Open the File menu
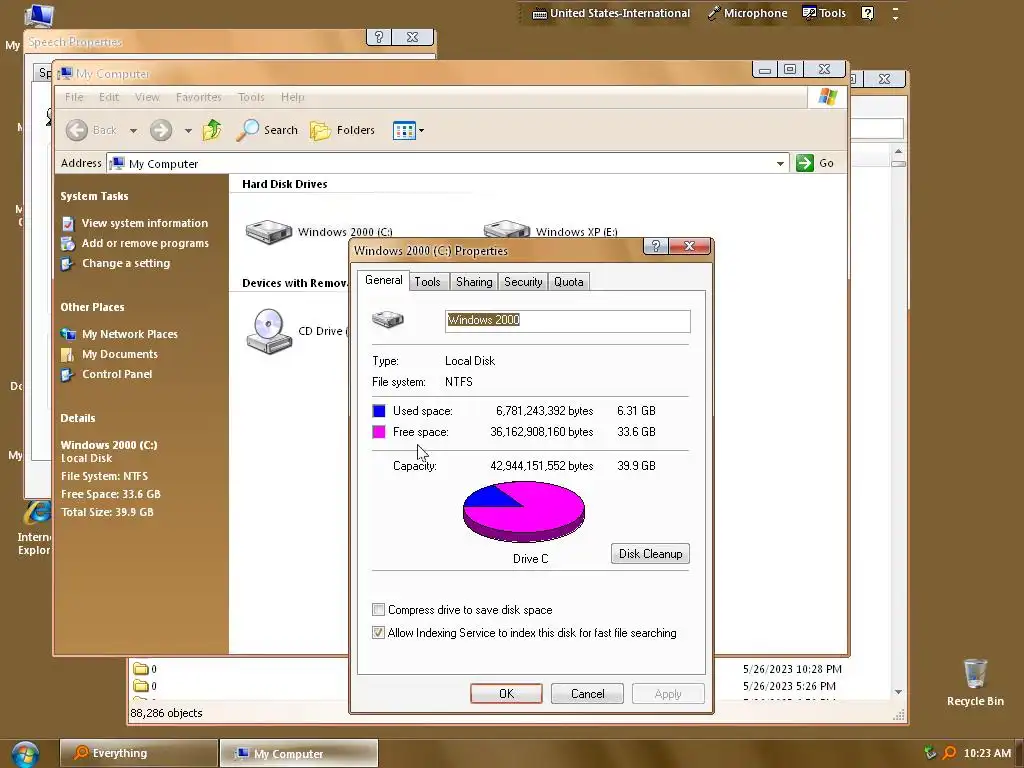The image size is (1024, 768). click(74, 97)
